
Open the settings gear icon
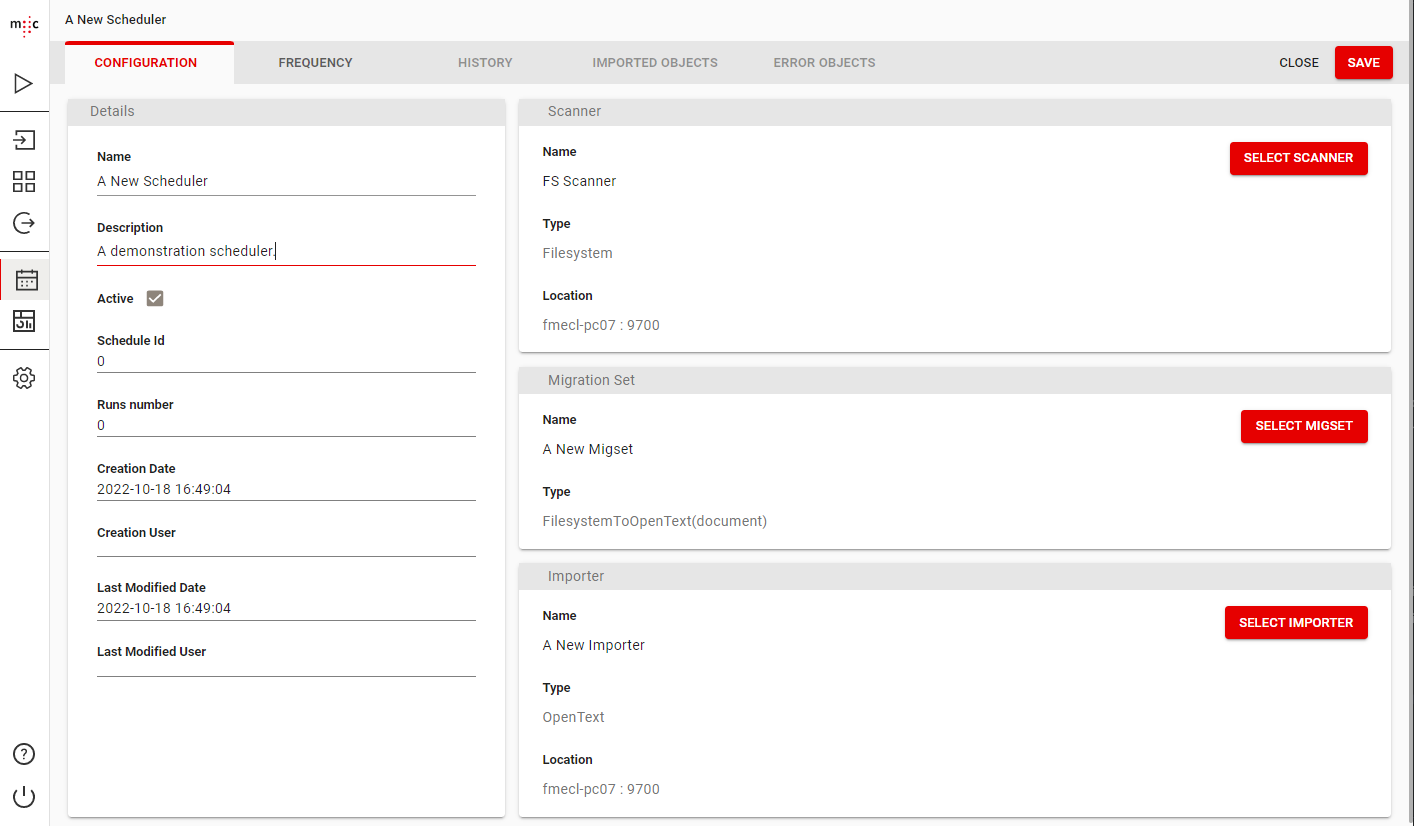pos(24,378)
